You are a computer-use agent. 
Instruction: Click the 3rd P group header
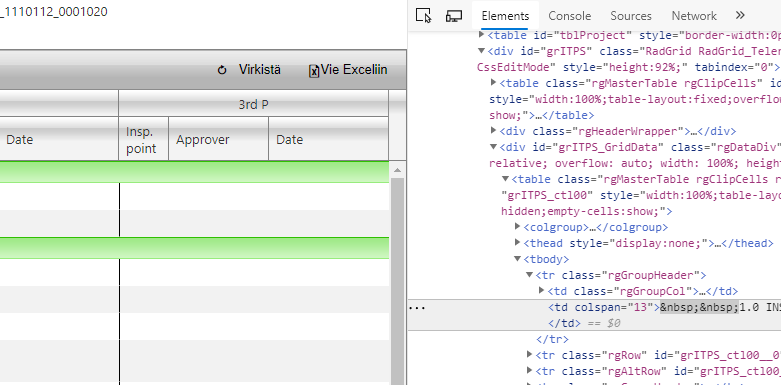253,105
